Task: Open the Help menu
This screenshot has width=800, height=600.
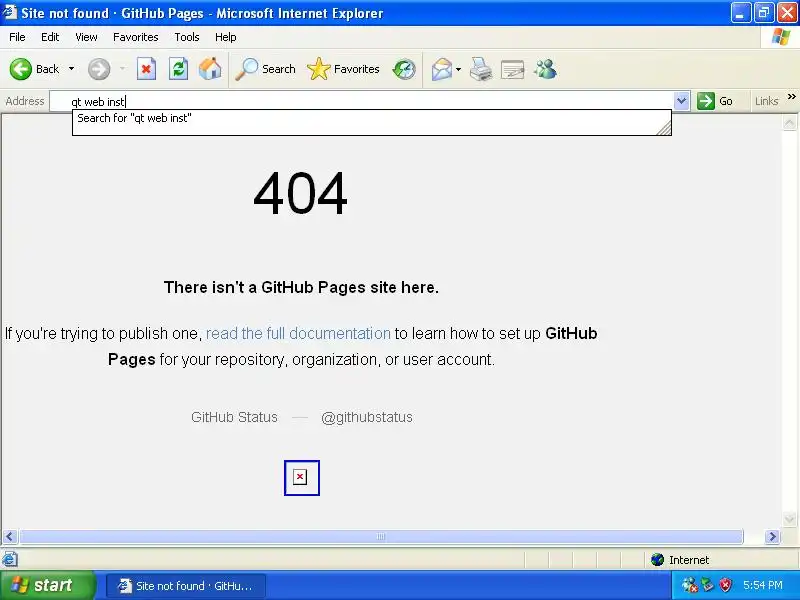Action: pos(226,37)
